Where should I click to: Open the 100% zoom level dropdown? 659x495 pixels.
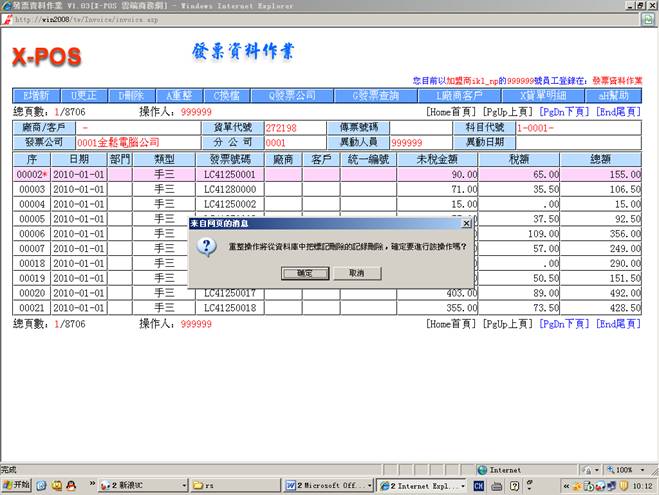(625, 469)
